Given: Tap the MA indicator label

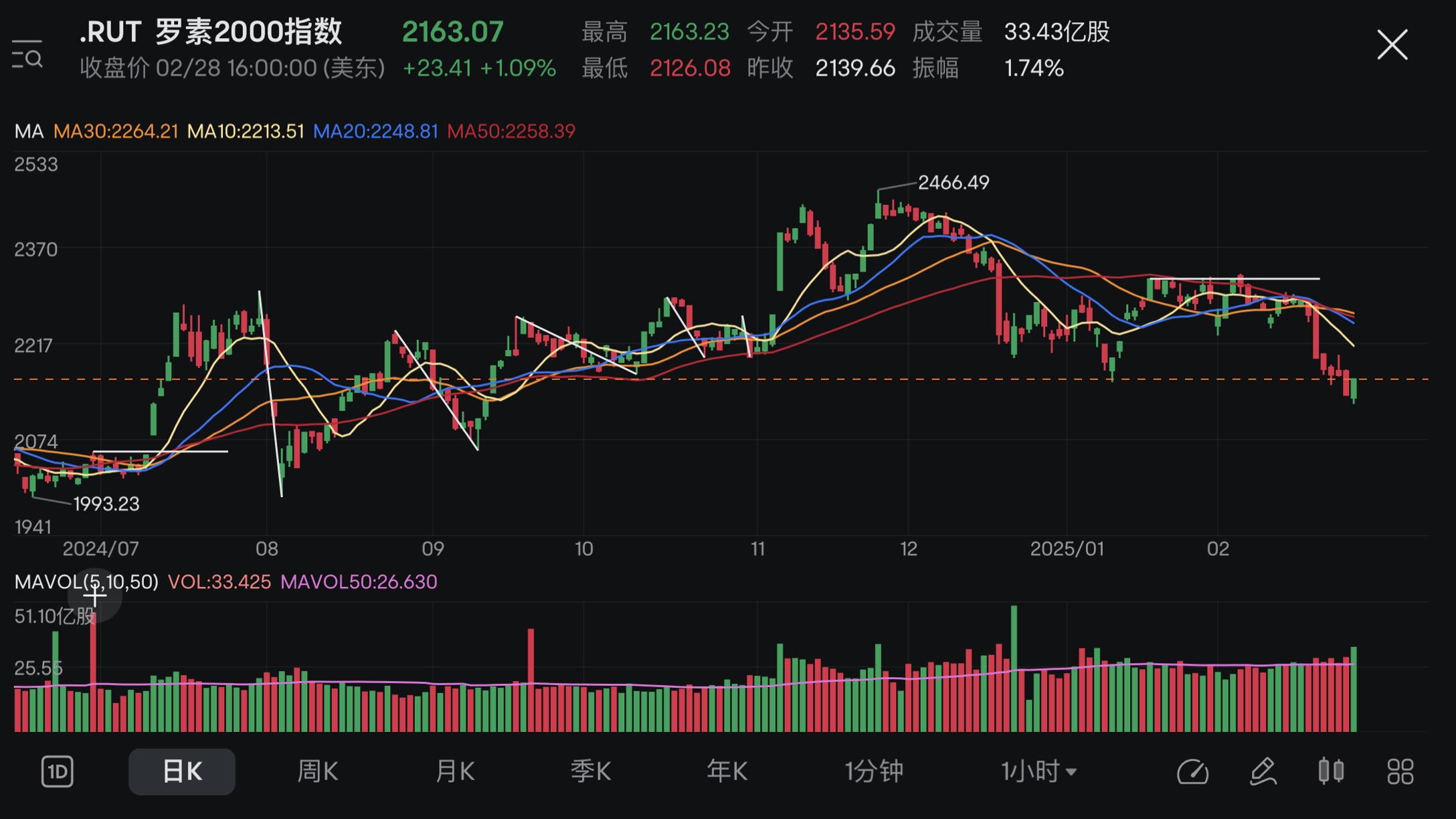Looking at the screenshot, I should coord(29,131).
